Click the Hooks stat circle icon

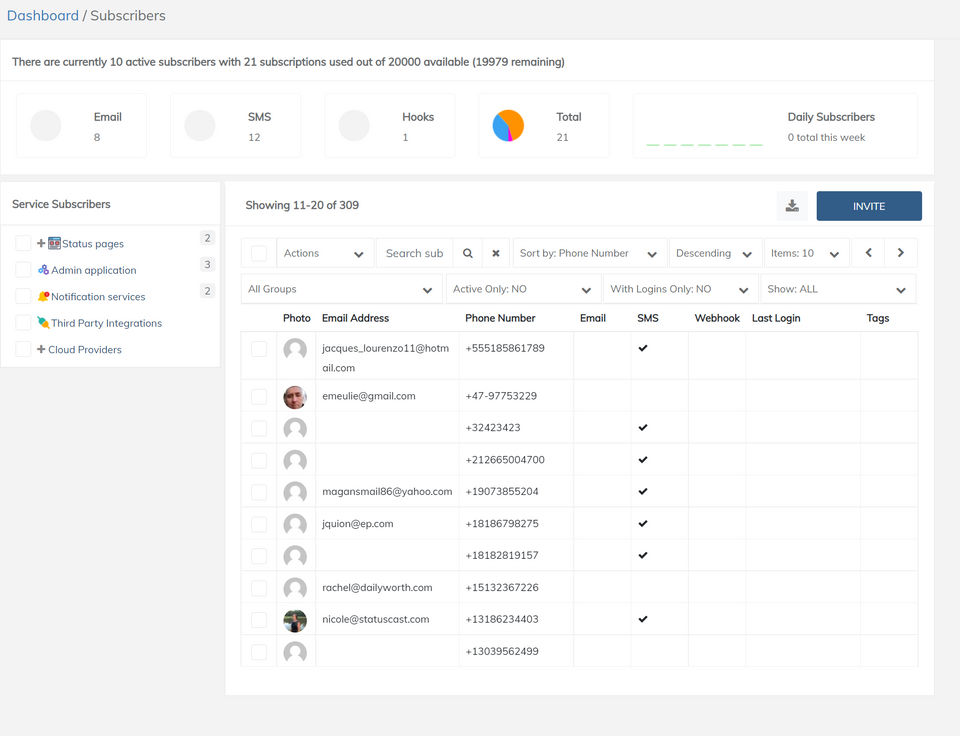pos(354,126)
